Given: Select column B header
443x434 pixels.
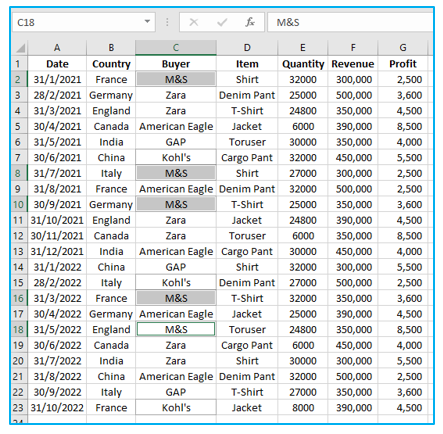Looking at the screenshot, I should 111,48.
